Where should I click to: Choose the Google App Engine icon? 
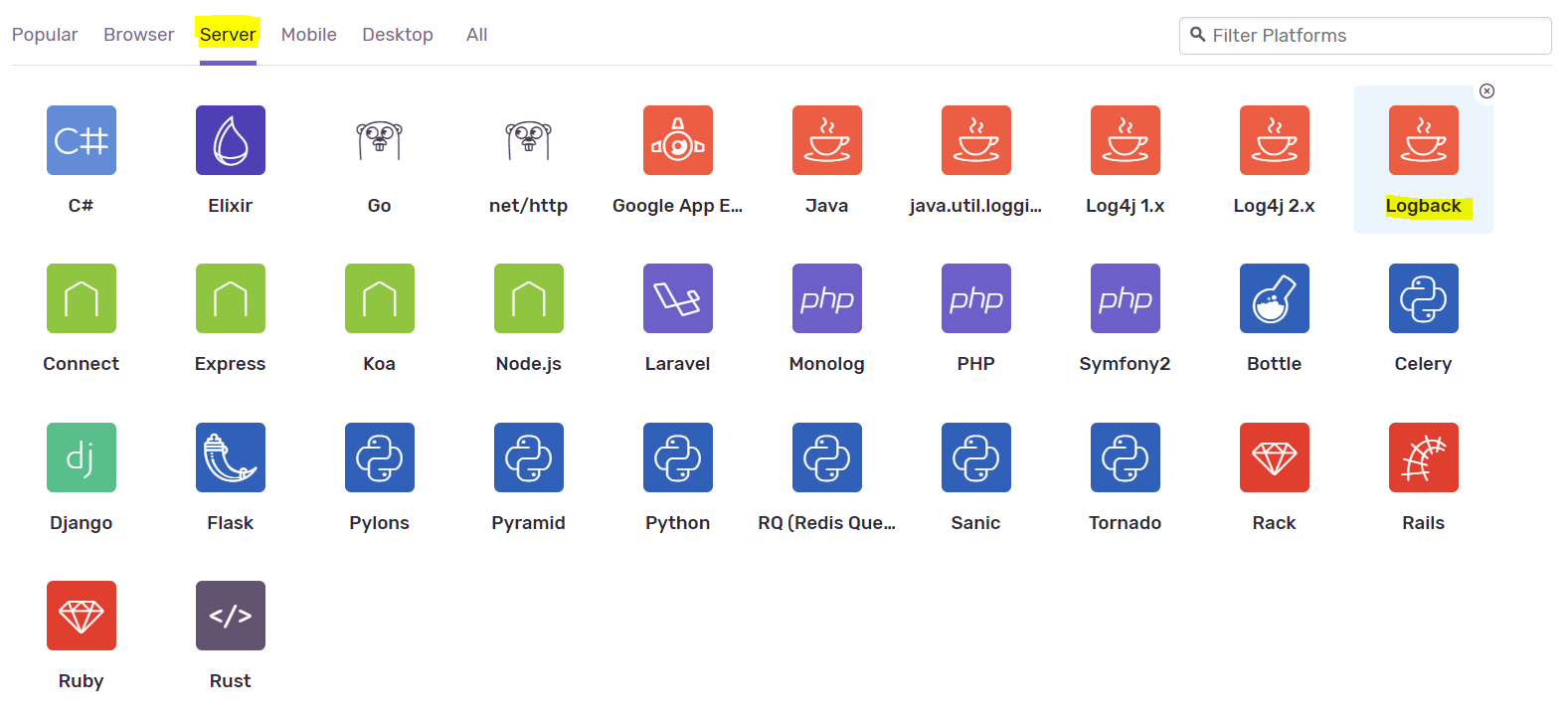pos(678,140)
